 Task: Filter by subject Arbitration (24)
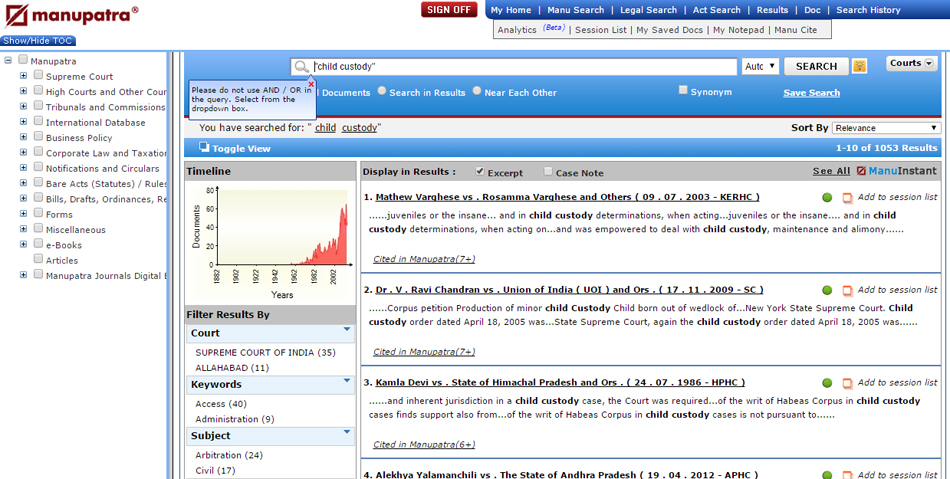point(228,455)
